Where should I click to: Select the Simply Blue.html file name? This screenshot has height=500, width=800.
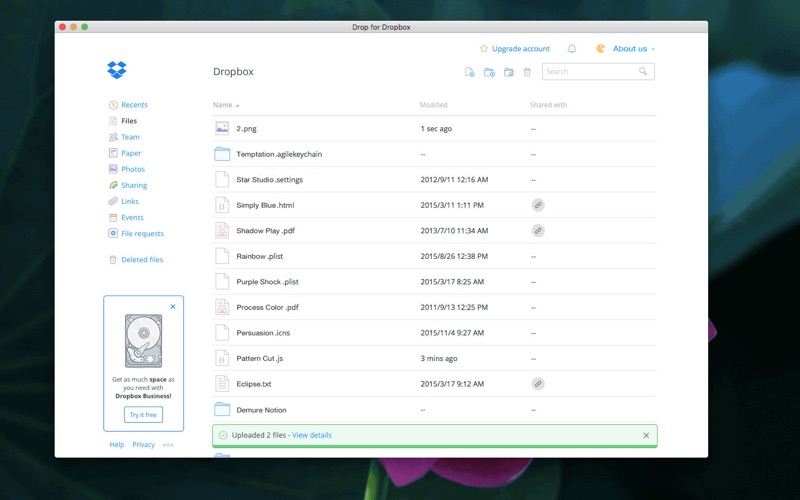pos(265,205)
